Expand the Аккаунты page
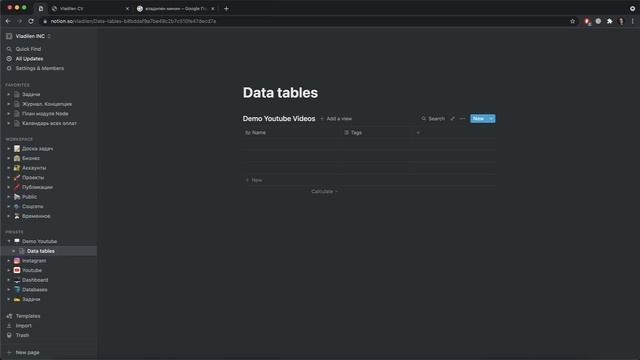Viewport: 640px width, 360px height. tap(9, 168)
